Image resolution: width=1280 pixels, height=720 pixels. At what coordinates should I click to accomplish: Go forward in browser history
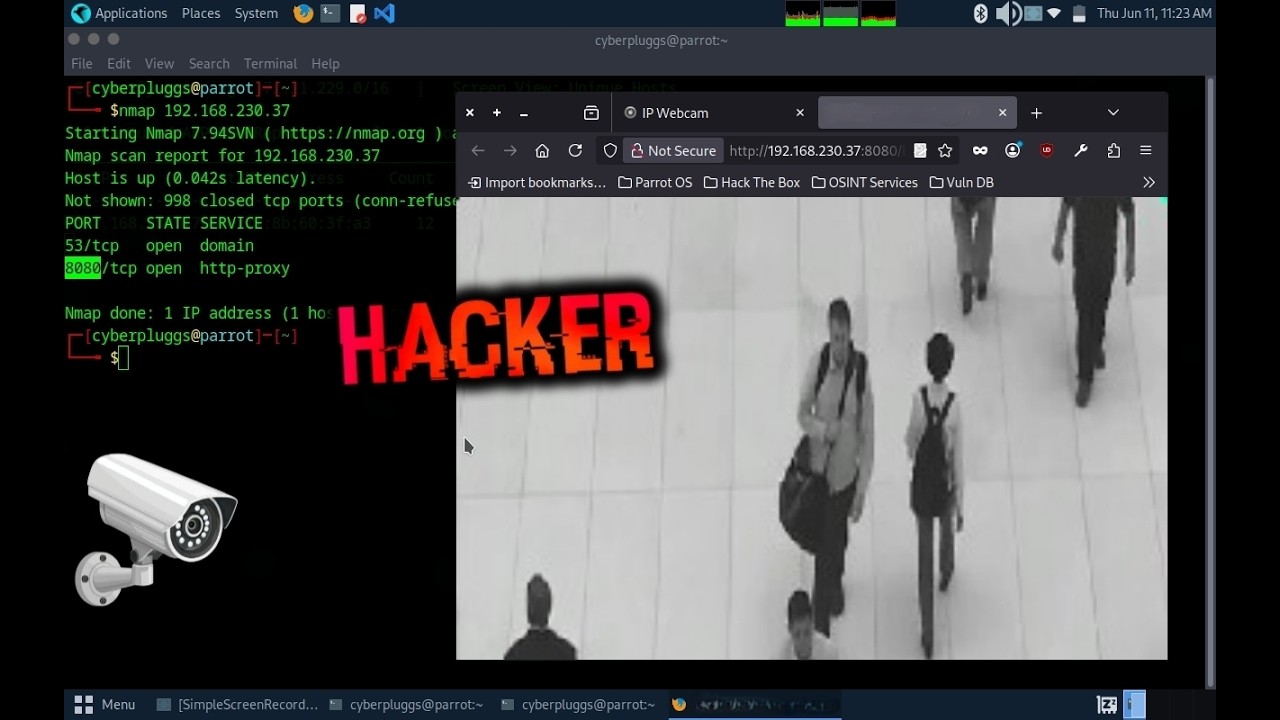click(x=510, y=150)
